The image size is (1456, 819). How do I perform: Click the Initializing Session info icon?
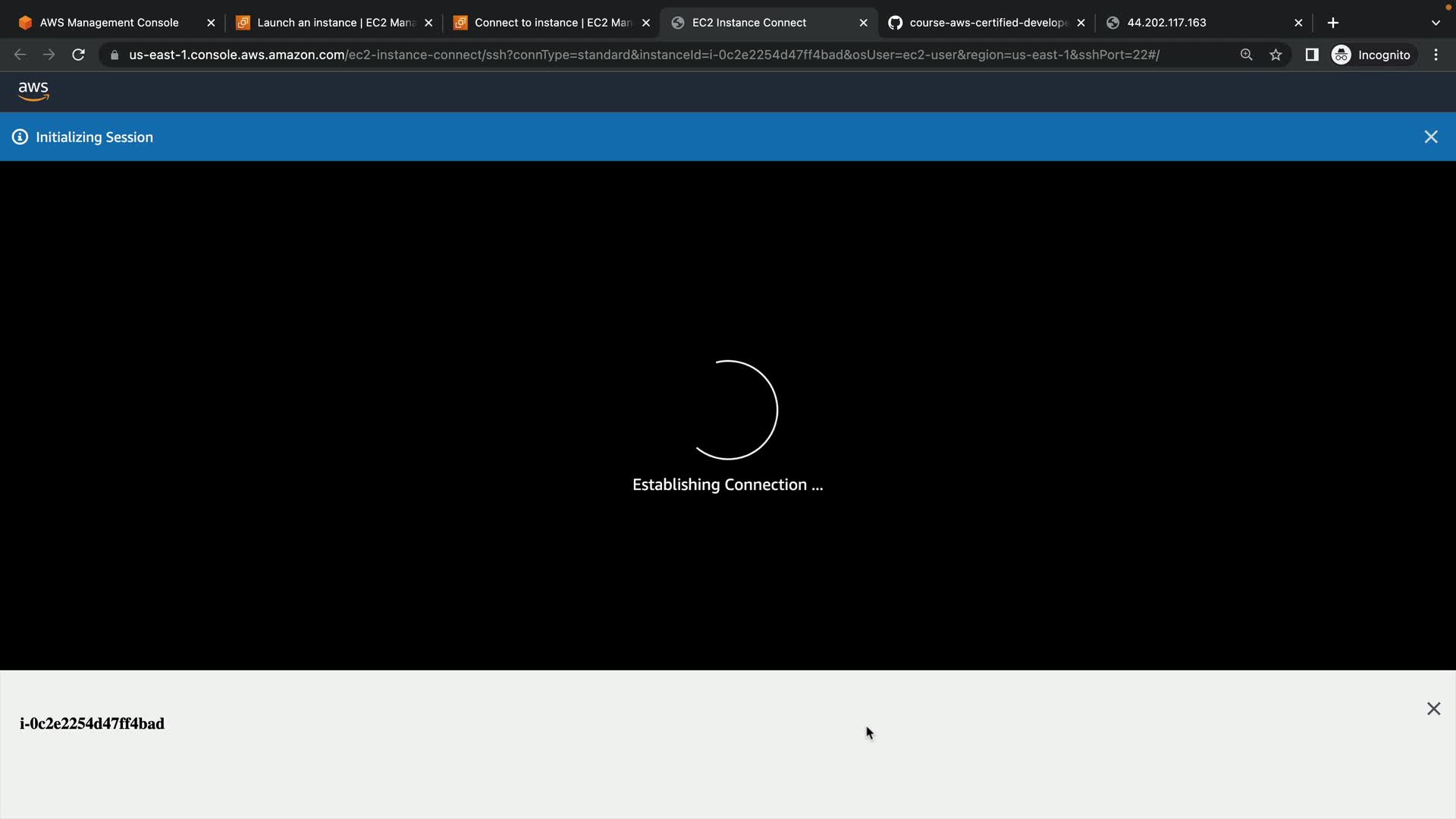tap(20, 137)
